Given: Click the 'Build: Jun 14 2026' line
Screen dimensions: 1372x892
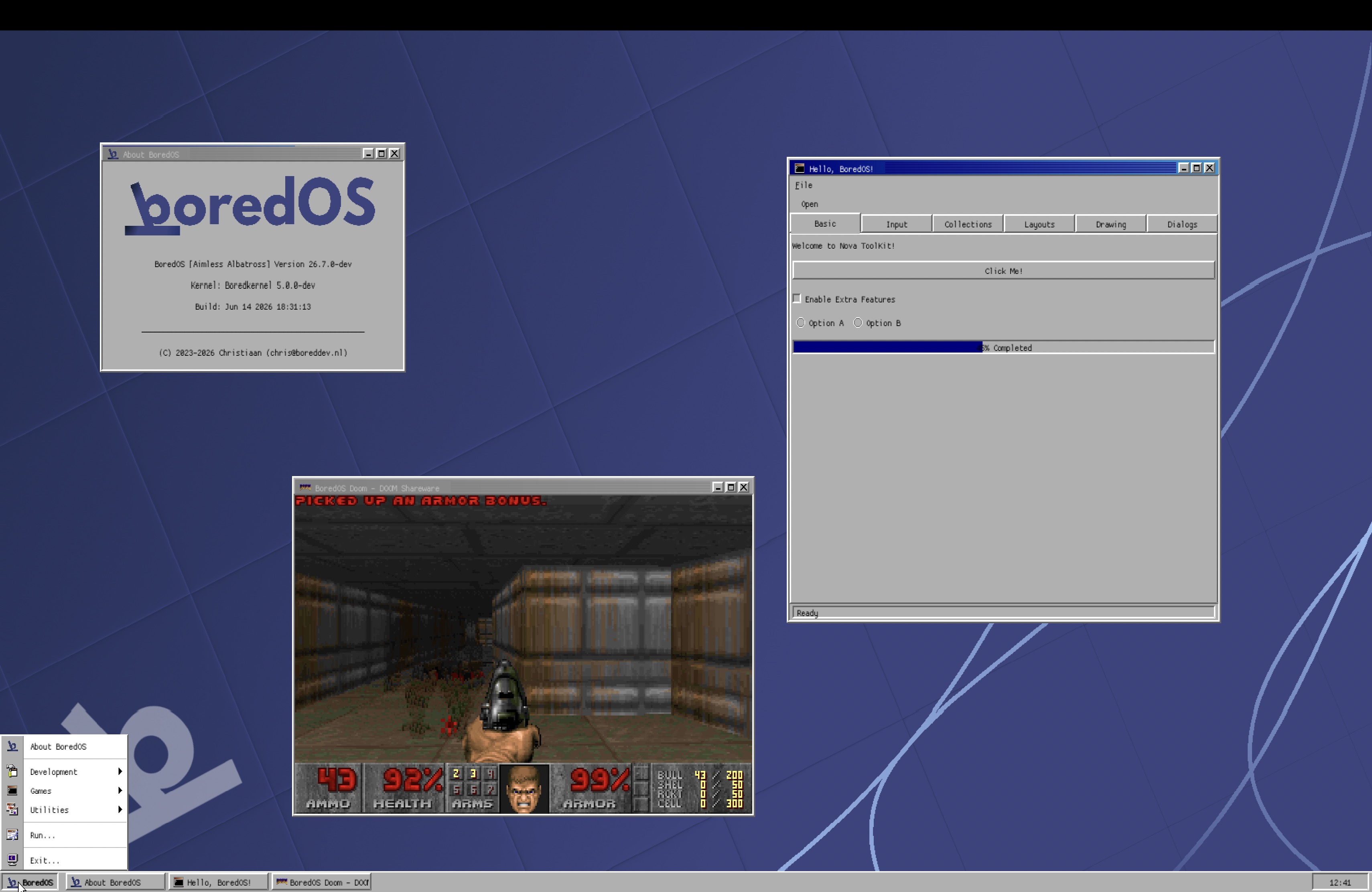Looking at the screenshot, I should click(x=252, y=306).
